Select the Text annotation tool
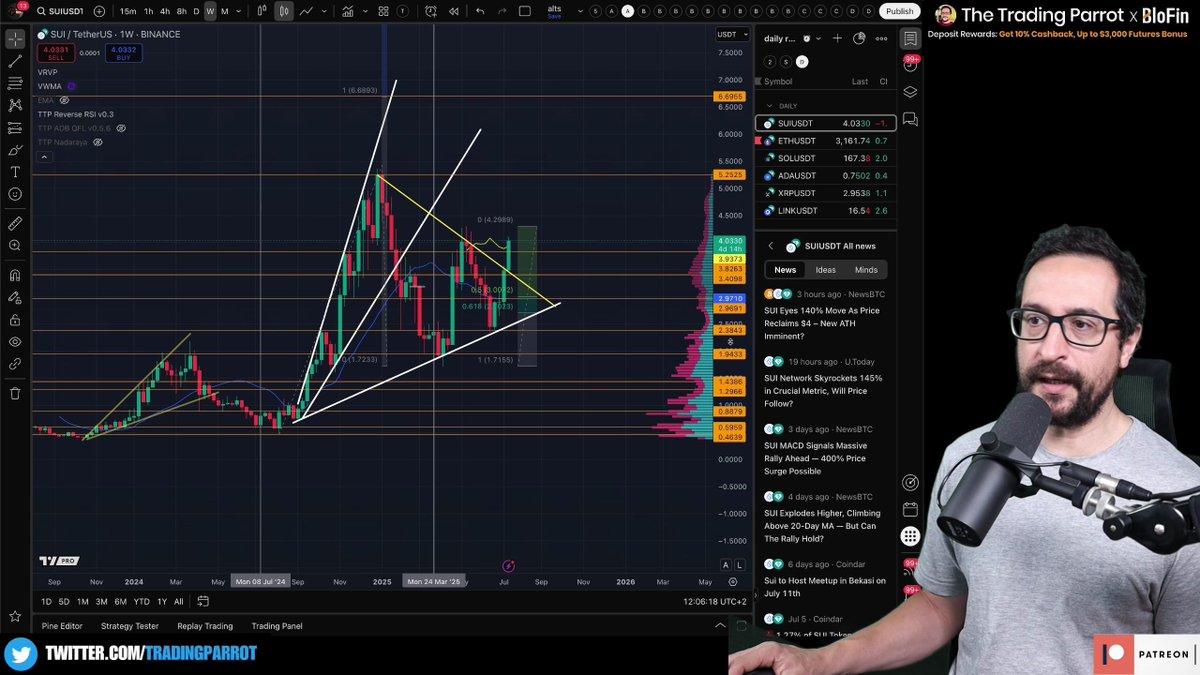 [15, 172]
